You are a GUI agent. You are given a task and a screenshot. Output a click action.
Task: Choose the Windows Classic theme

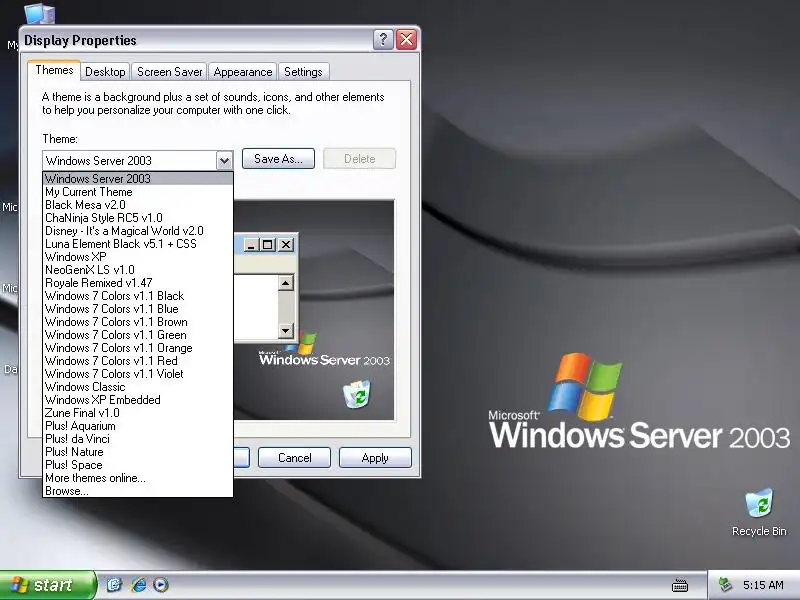[138, 387]
